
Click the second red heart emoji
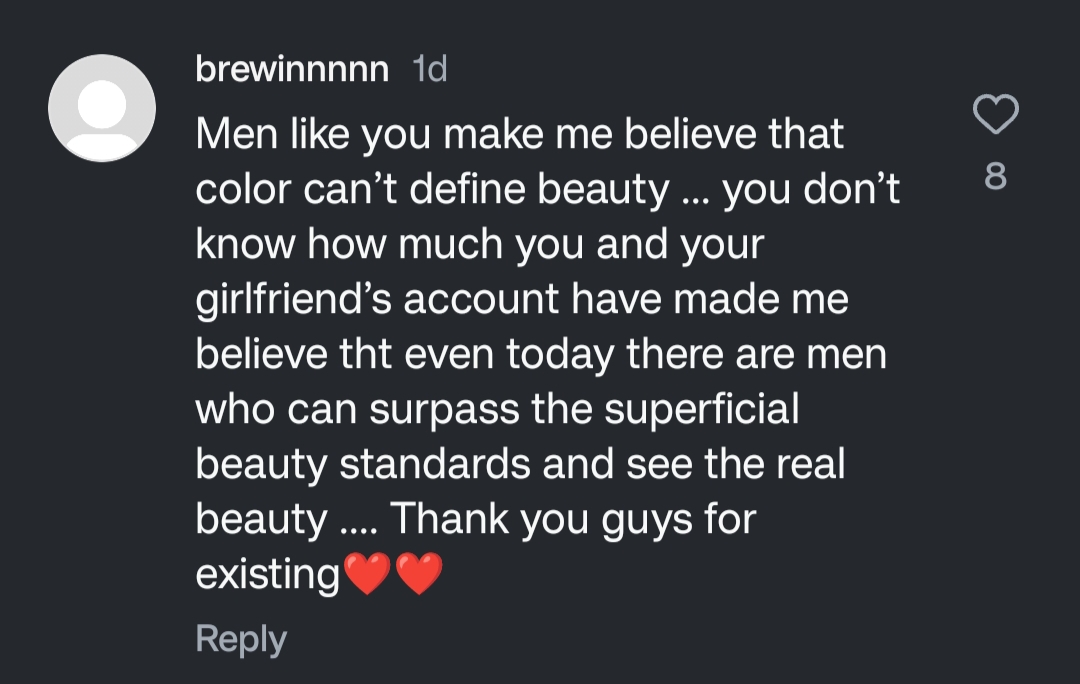419,575
